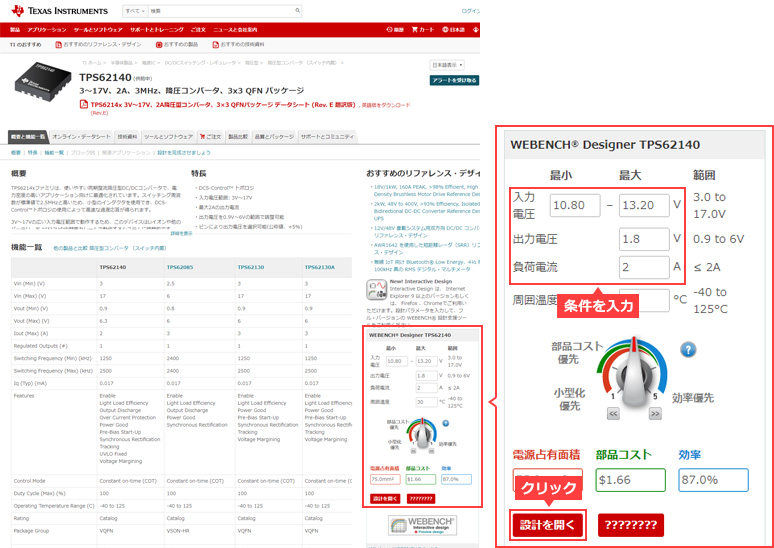Open the サポートとトレーニング menu
Viewport: 774px width, 548px height.
[156, 30]
